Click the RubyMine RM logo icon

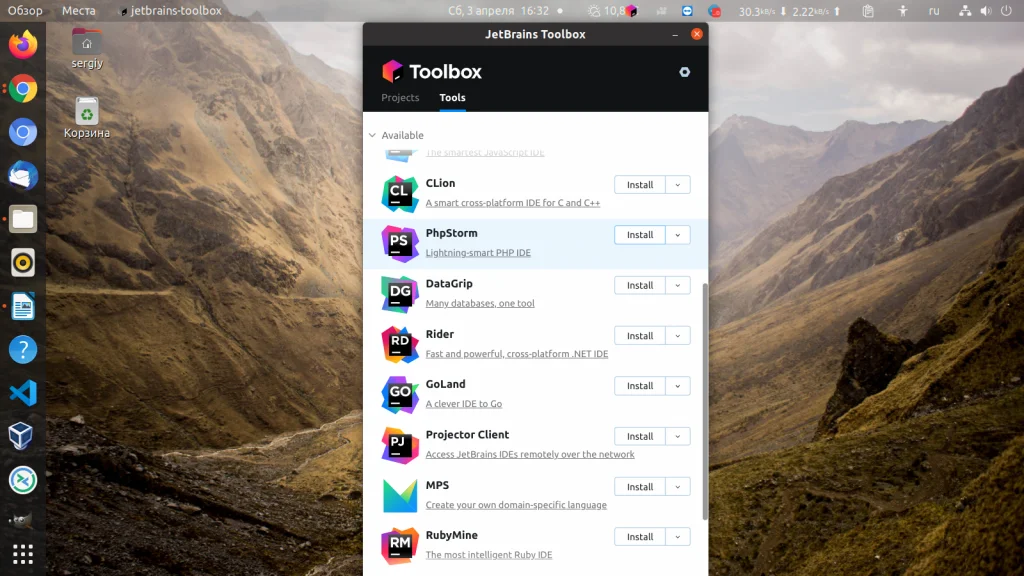tap(400, 545)
